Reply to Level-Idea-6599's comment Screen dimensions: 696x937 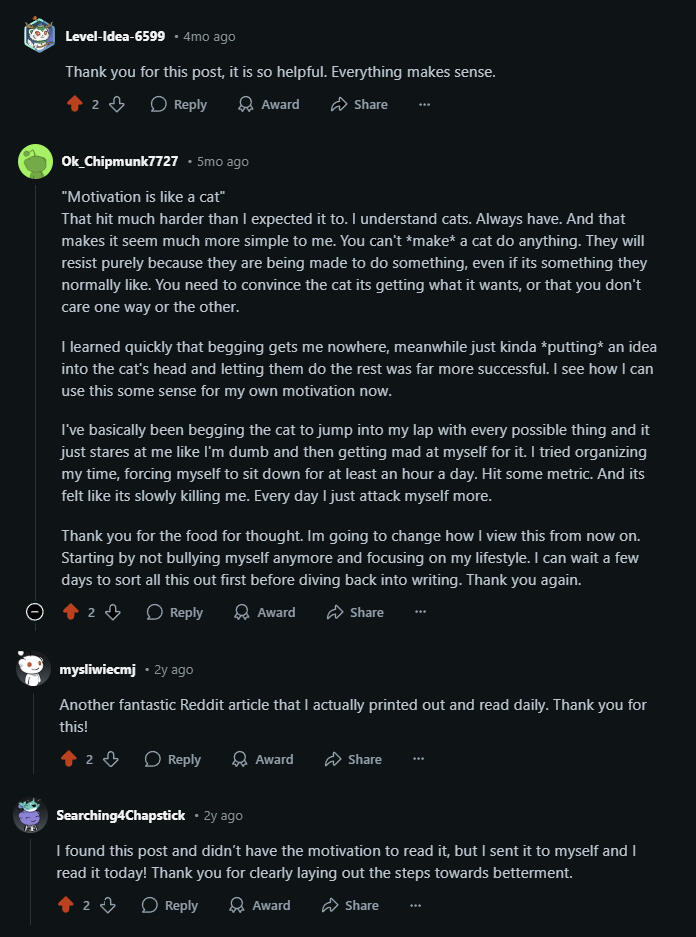(x=179, y=104)
